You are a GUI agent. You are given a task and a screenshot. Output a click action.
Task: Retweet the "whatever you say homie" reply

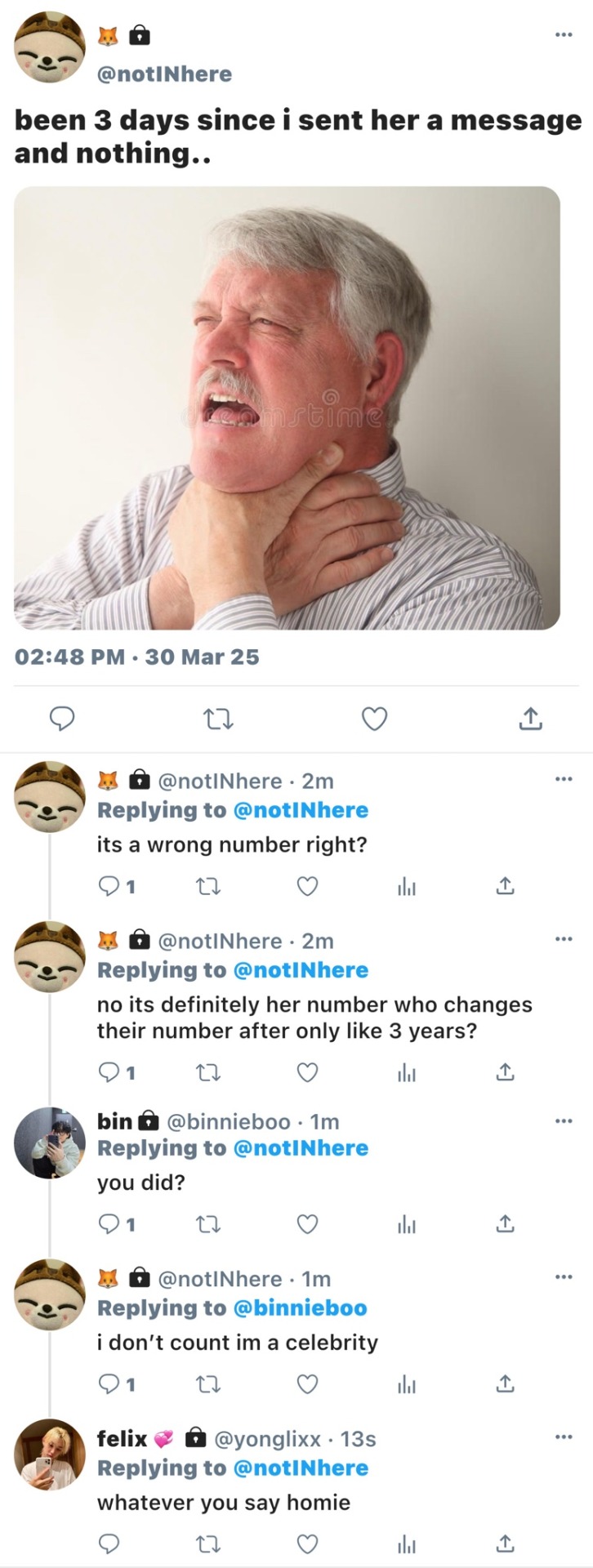(208, 1544)
